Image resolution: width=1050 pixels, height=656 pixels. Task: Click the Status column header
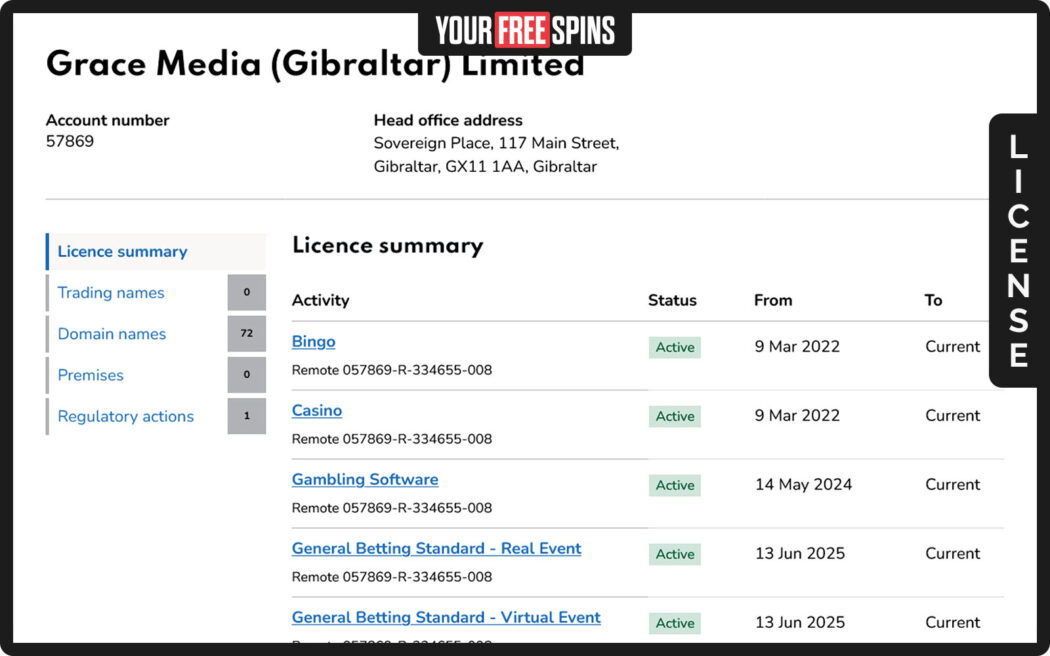coord(671,300)
